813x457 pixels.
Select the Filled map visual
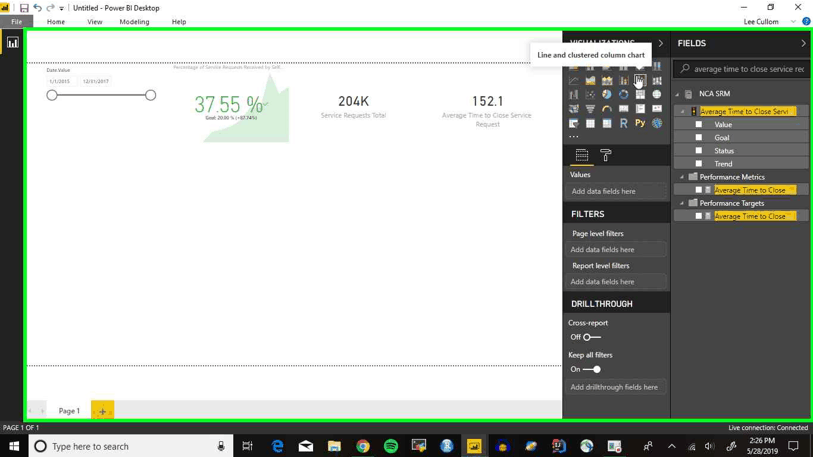pos(573,109)
